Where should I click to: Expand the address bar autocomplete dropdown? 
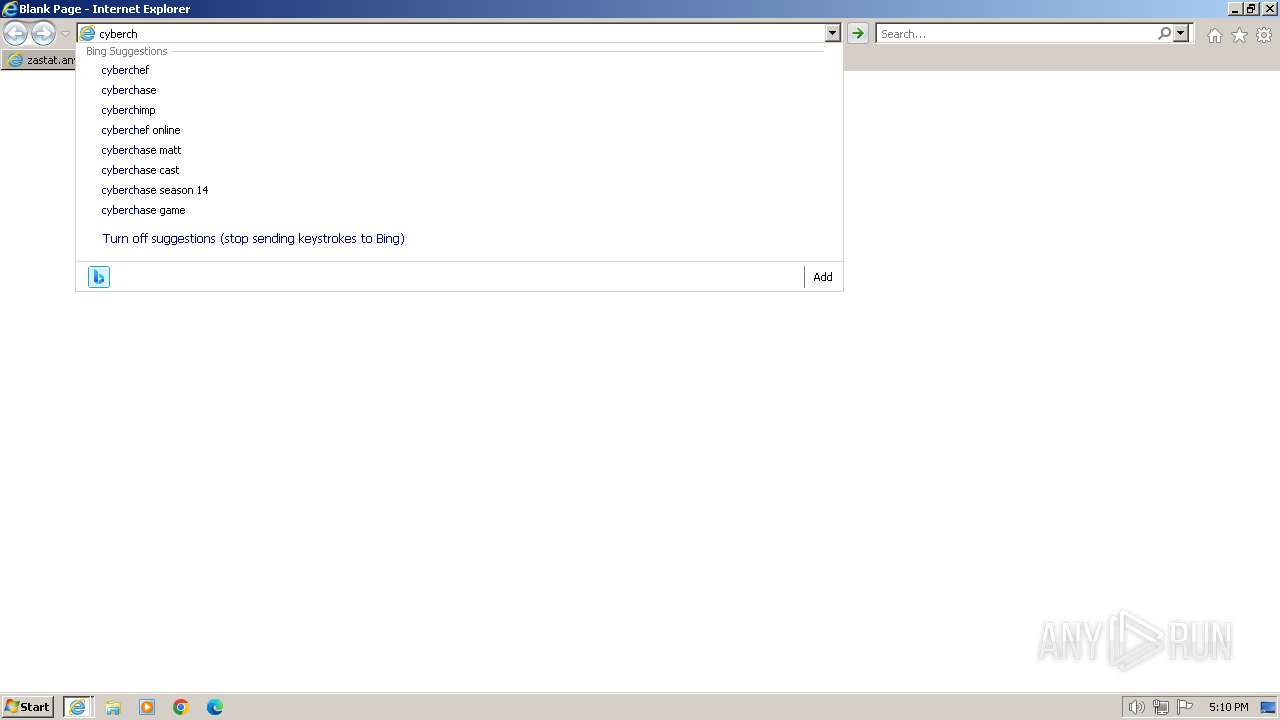[833, 33]
